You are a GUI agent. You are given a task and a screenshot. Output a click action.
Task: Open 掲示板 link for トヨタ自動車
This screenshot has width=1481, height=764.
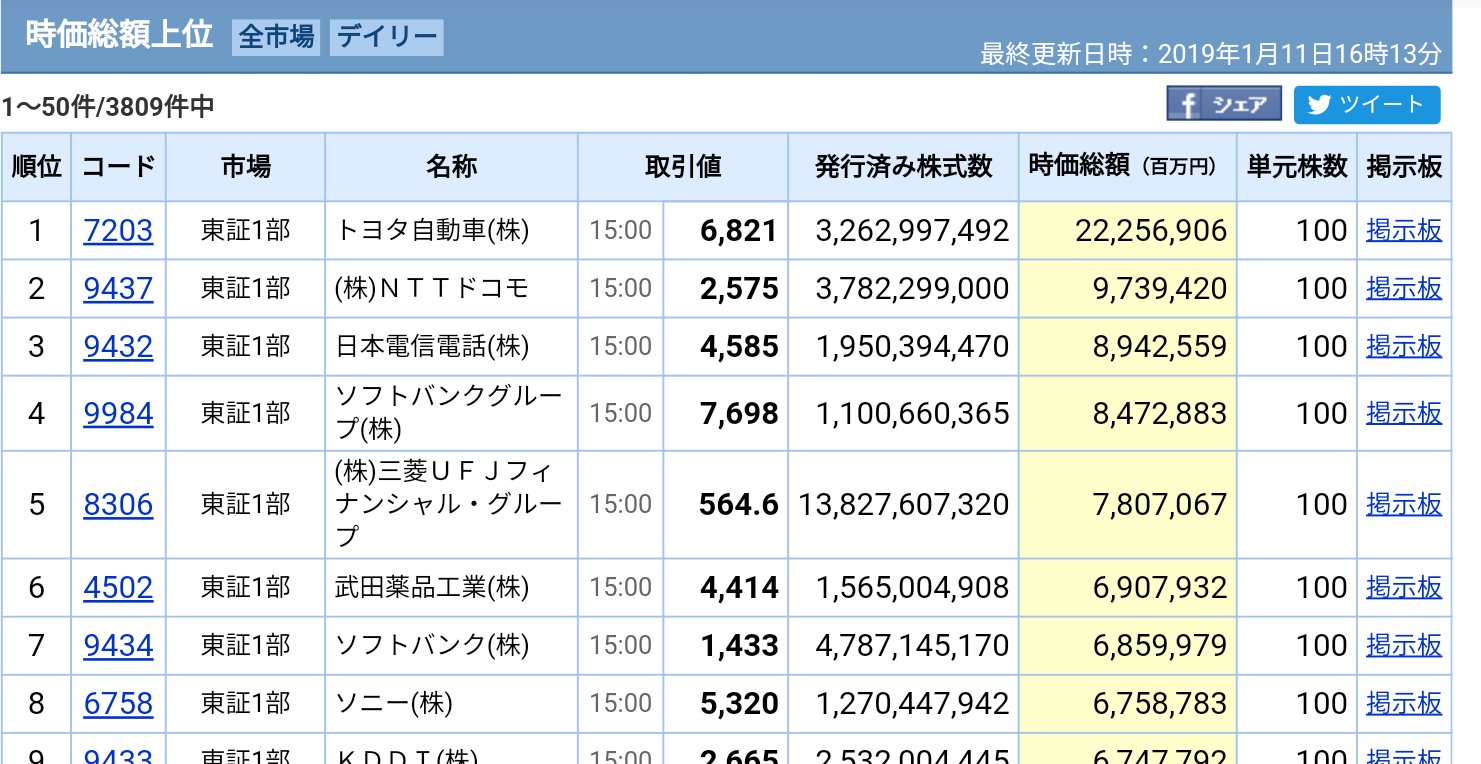point(1404,231)
